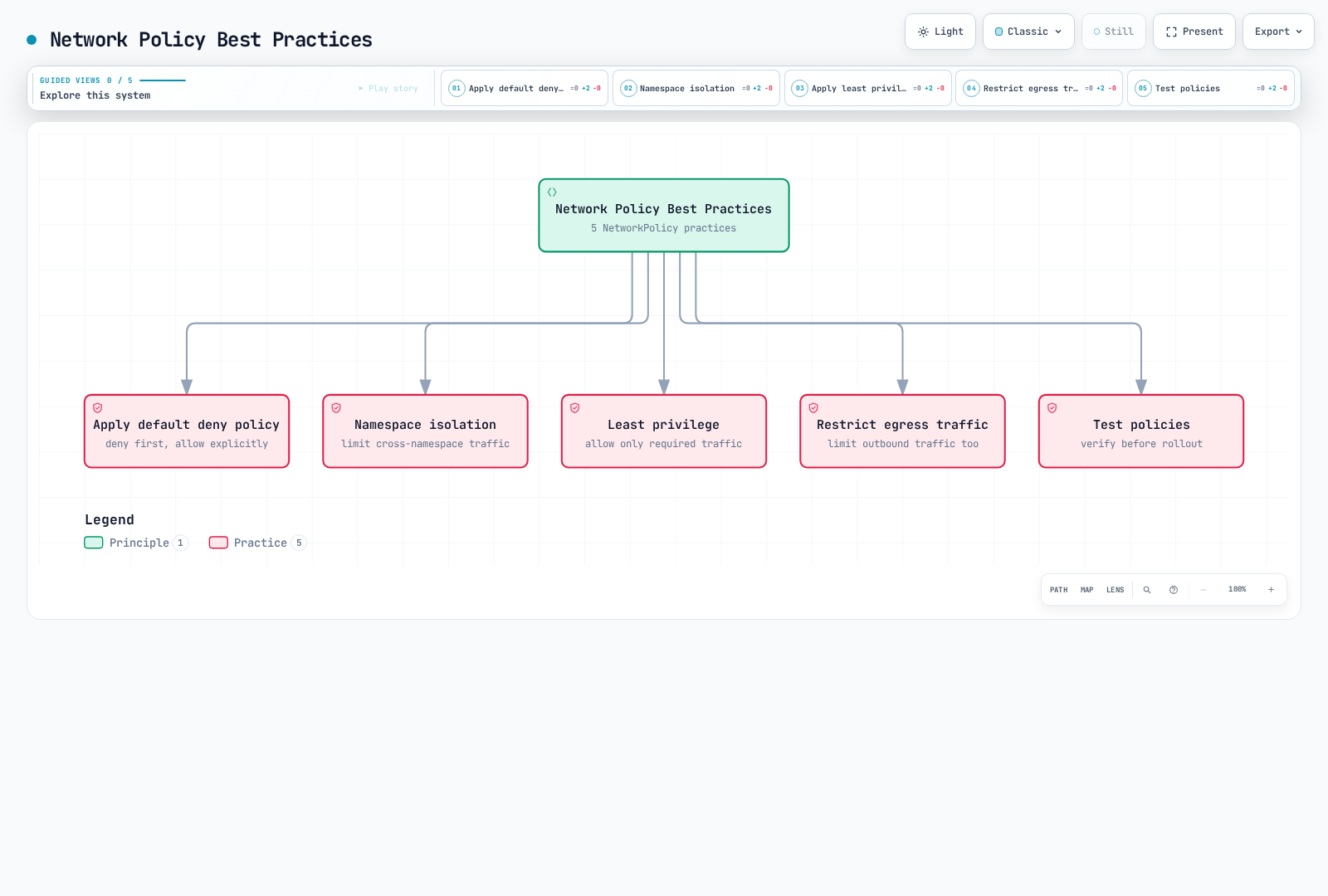Click the Network Policy Best Practices page title
Viewport: 1328px width, 896px height.
(211, 40)
